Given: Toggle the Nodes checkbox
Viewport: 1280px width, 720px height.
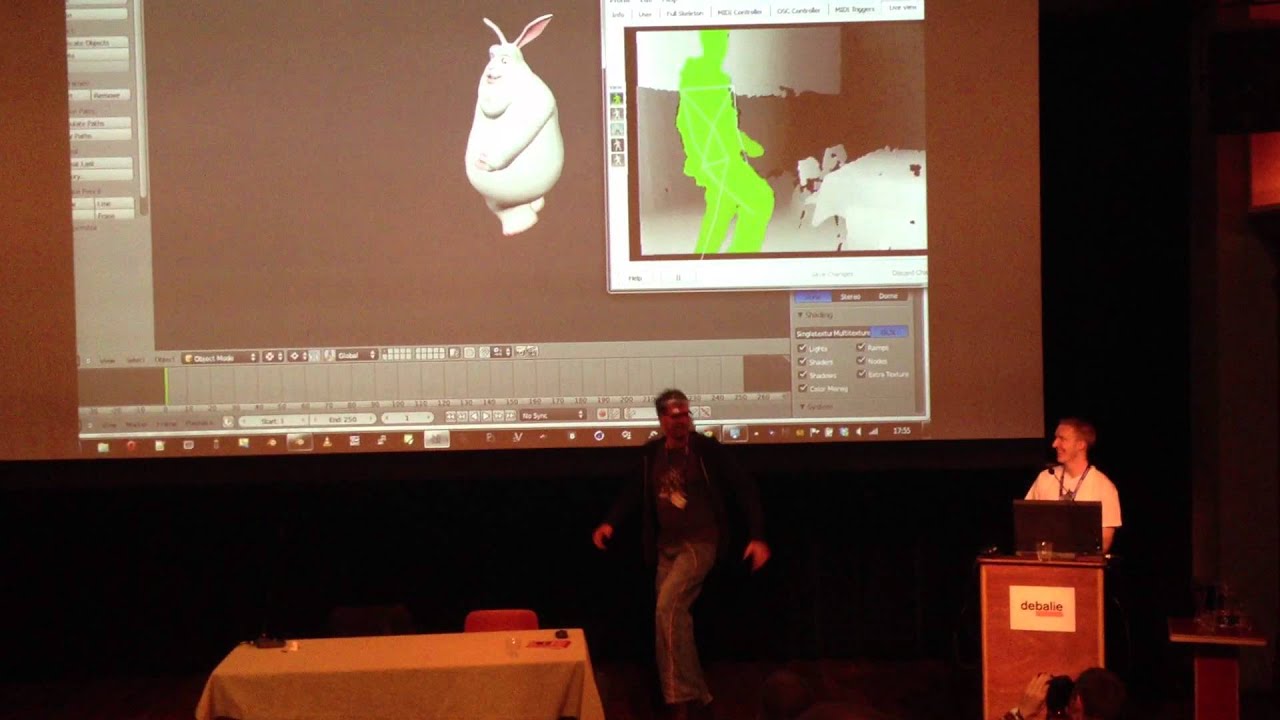Looking at the screenshot, I should [x=860, y=360].
